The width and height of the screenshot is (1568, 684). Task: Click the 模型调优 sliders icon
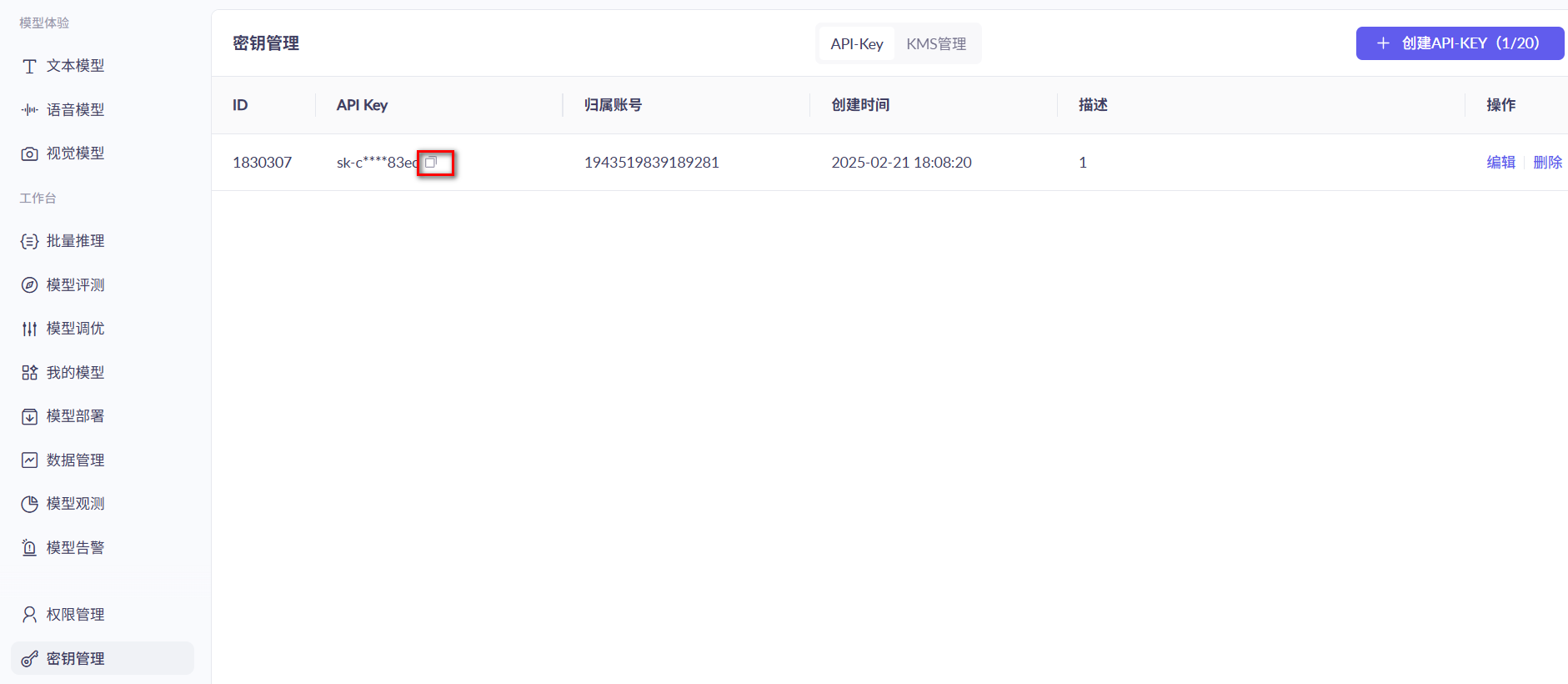pyautogui.click(x=29, y=329)
